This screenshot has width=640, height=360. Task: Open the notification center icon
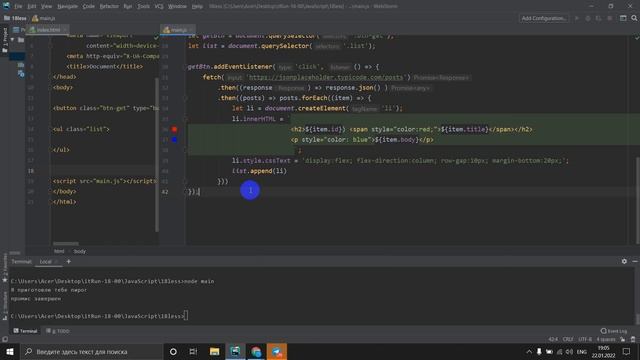tap(627, 352)
